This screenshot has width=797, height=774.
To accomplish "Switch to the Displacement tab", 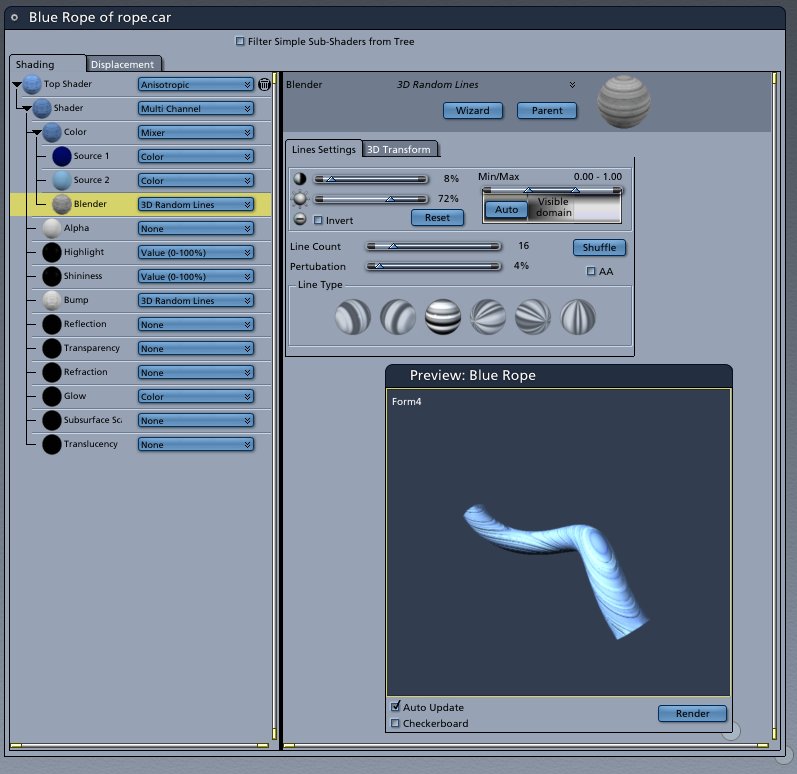I will point(122,64).
